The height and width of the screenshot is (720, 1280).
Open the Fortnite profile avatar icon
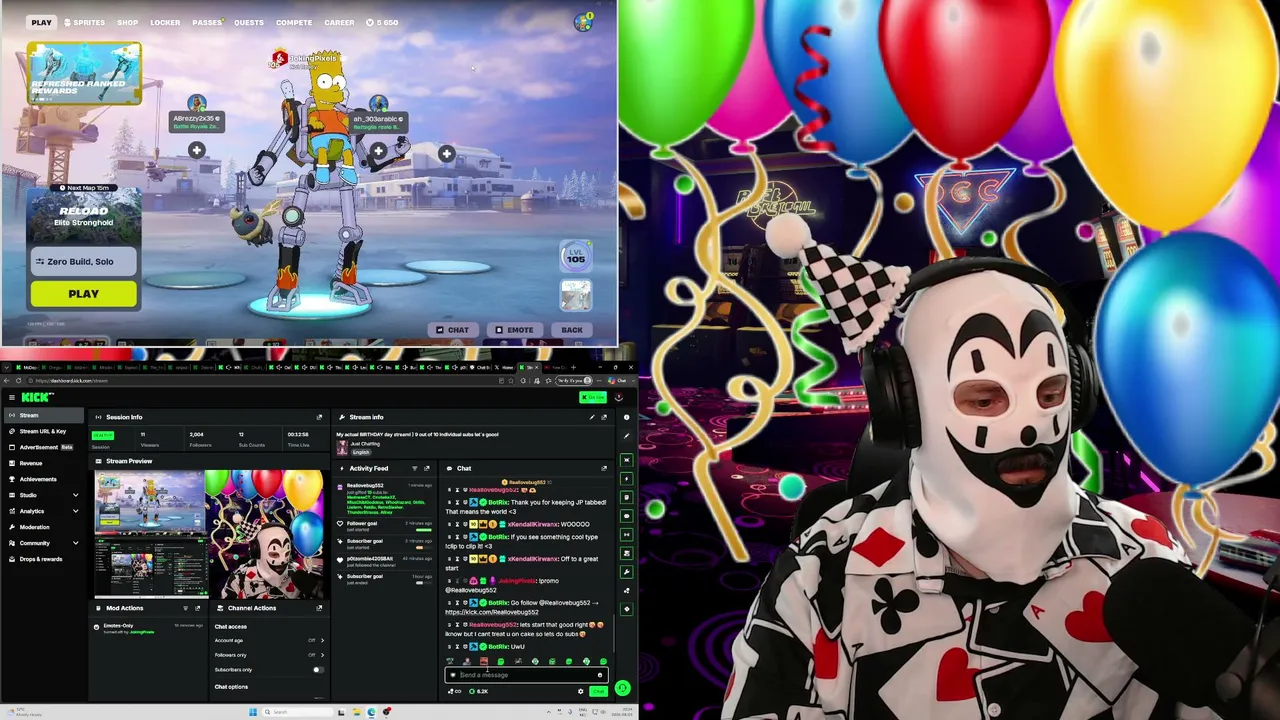coord(583,22)
